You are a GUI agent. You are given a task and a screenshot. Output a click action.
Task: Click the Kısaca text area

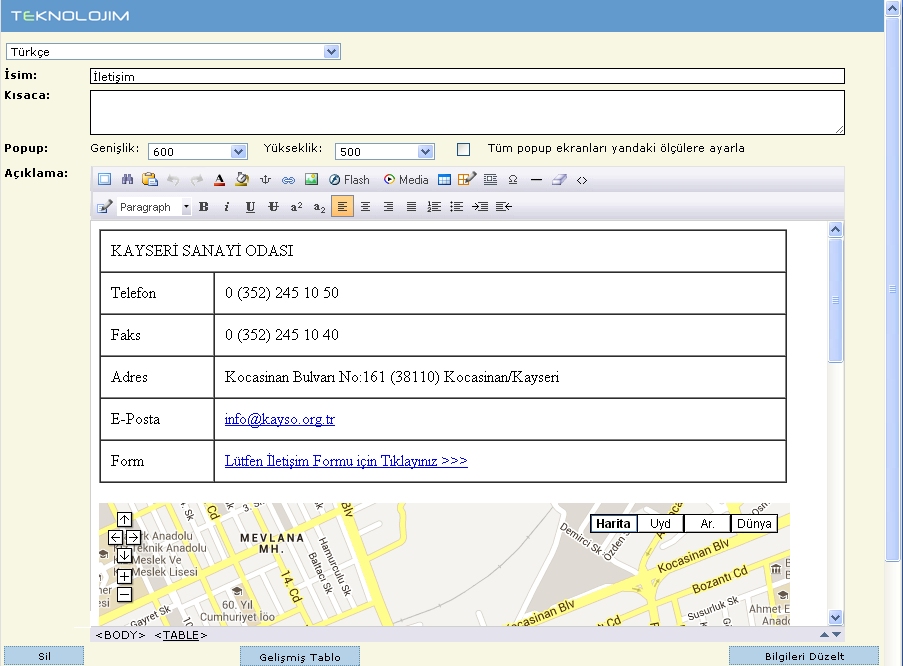coord(467,112)
